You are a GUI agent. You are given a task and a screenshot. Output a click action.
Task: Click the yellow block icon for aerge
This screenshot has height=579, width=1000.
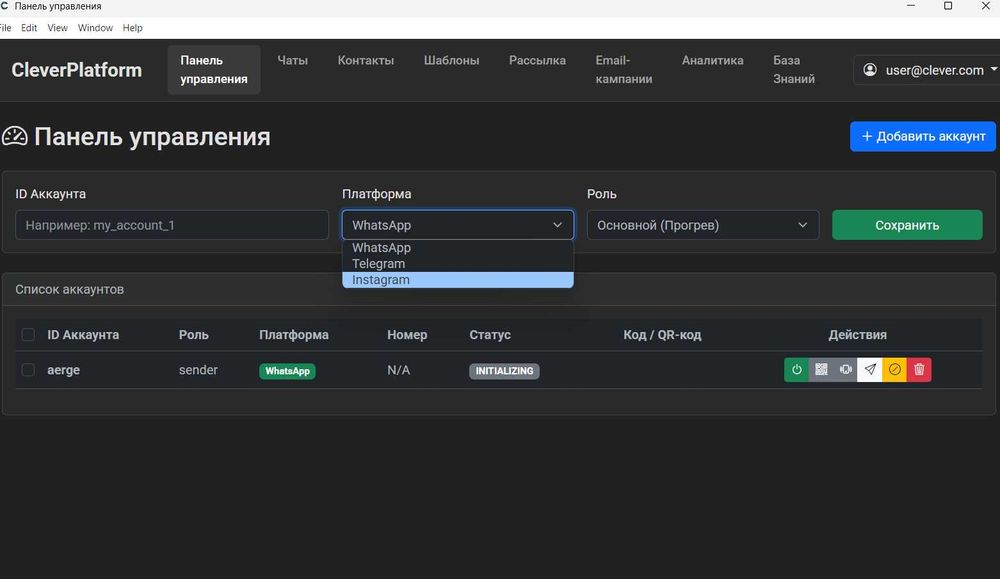(x=895, y=370)
